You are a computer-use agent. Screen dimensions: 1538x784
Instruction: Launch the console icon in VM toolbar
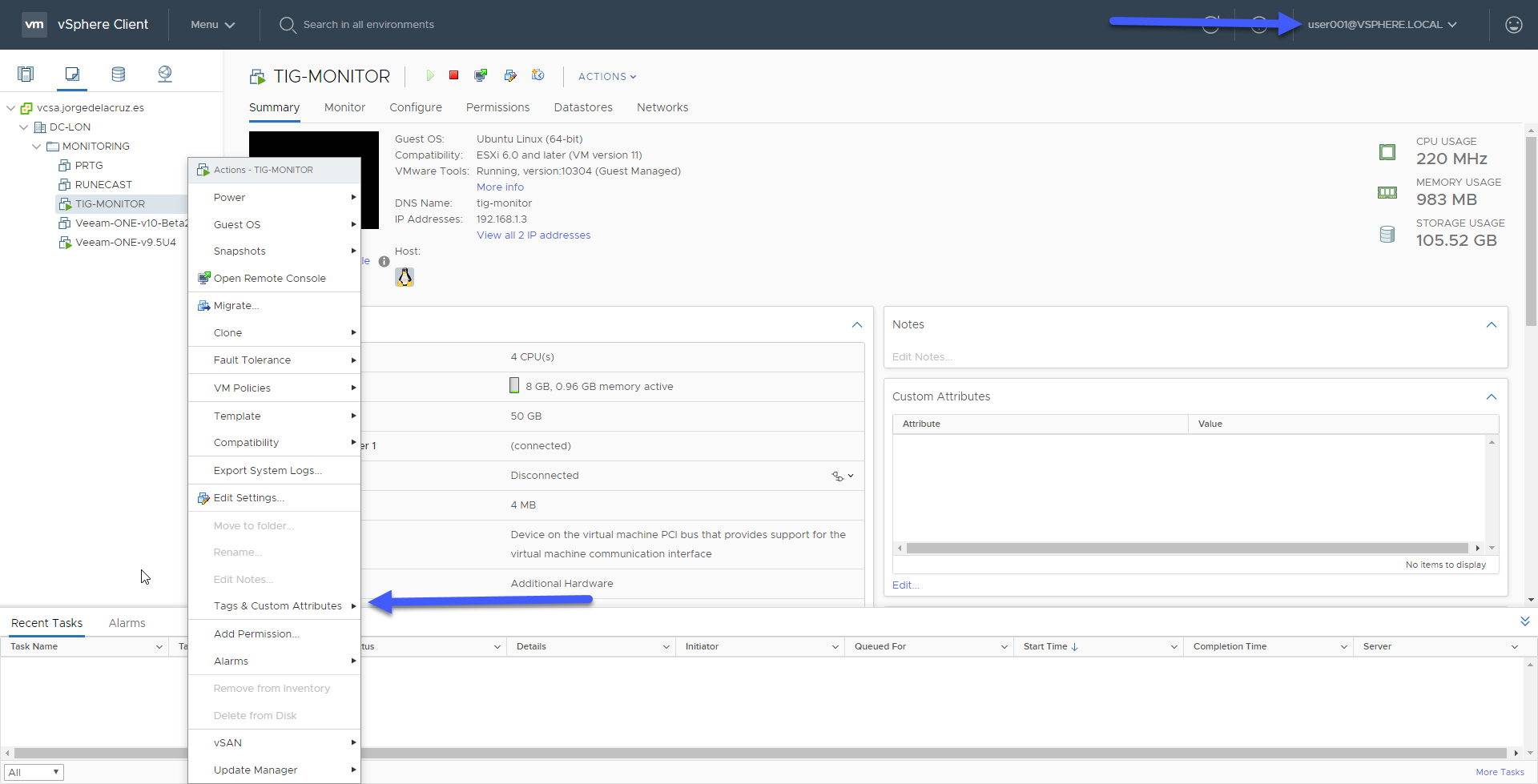(481, 75)
